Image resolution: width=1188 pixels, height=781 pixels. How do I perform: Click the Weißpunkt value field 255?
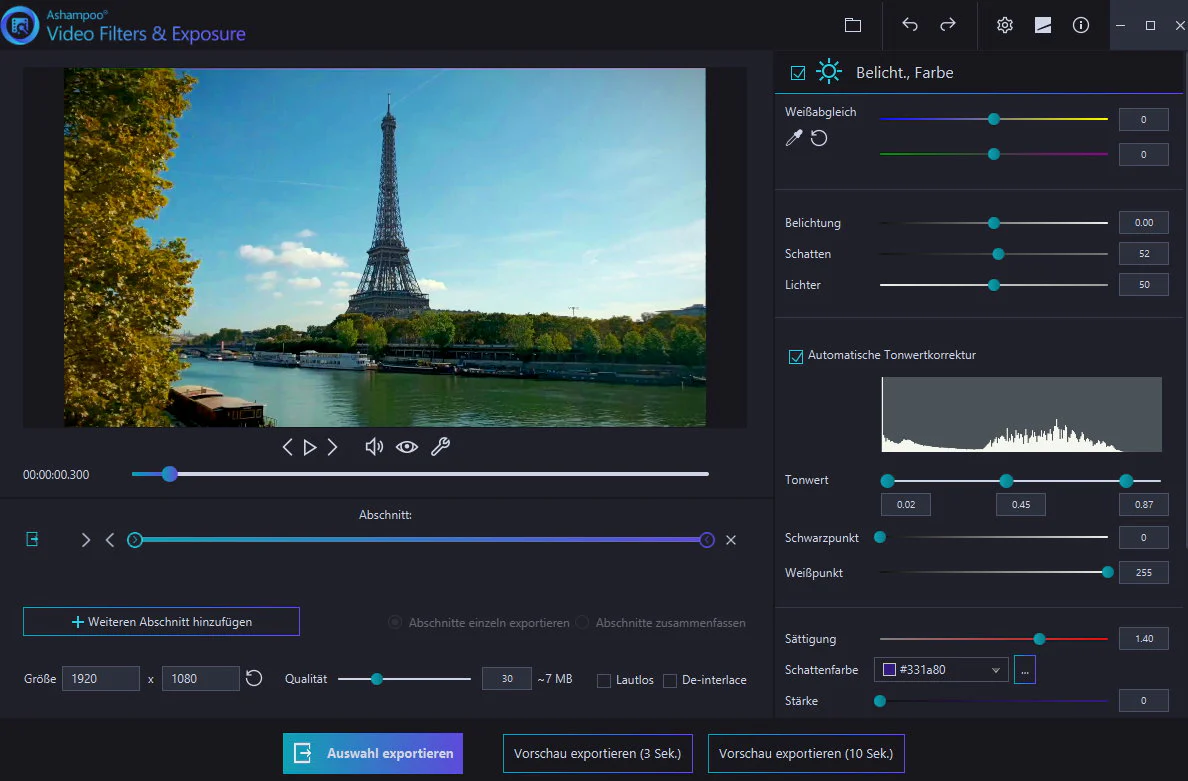(x=1143, y=573)
